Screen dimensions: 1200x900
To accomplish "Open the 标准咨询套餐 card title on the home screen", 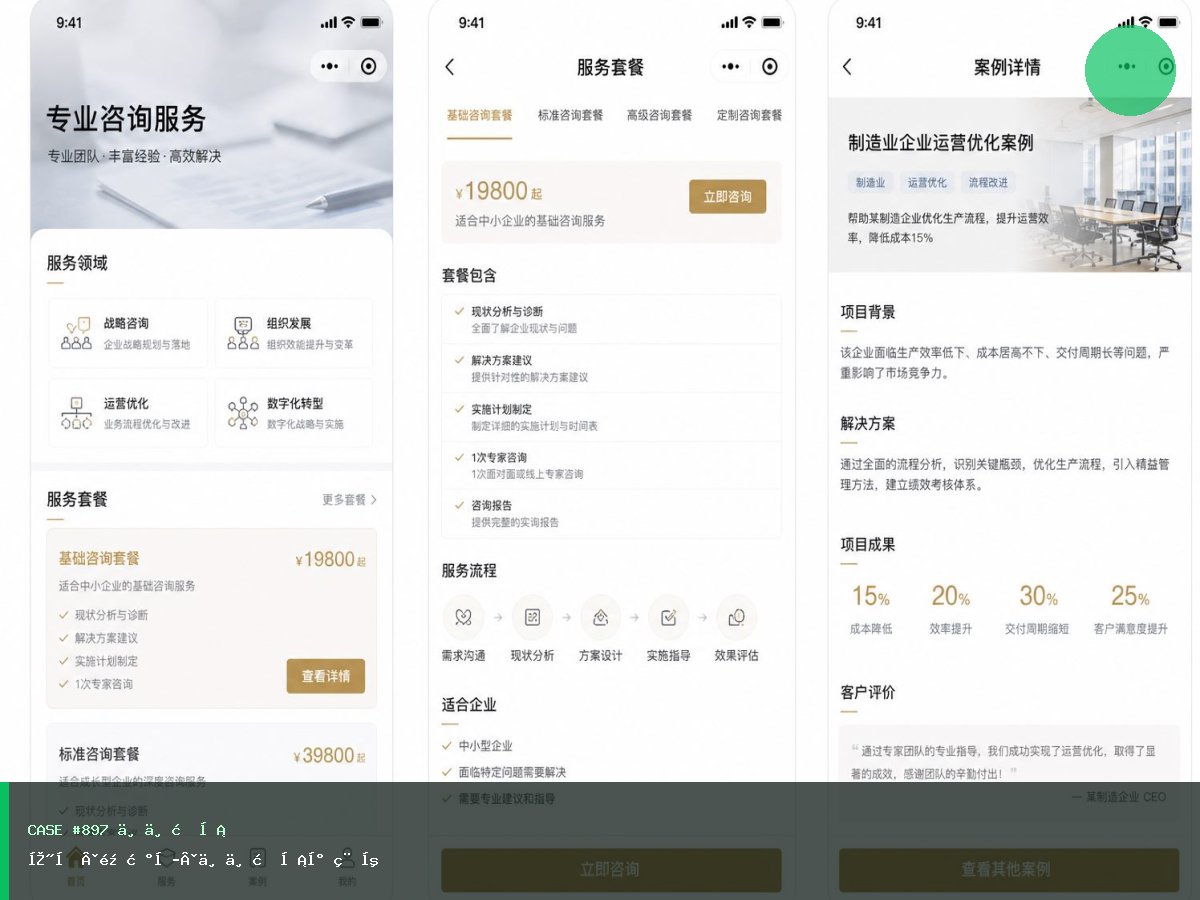I will pos(99,754).
